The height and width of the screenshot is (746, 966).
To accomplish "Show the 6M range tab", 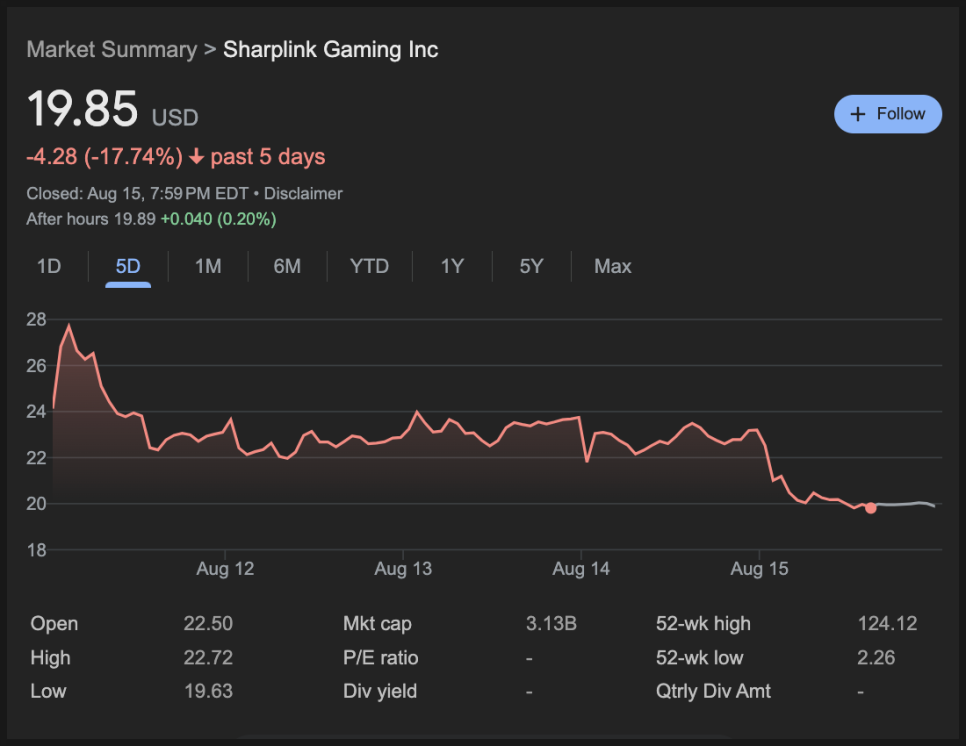I will click(x=287, y=266).
